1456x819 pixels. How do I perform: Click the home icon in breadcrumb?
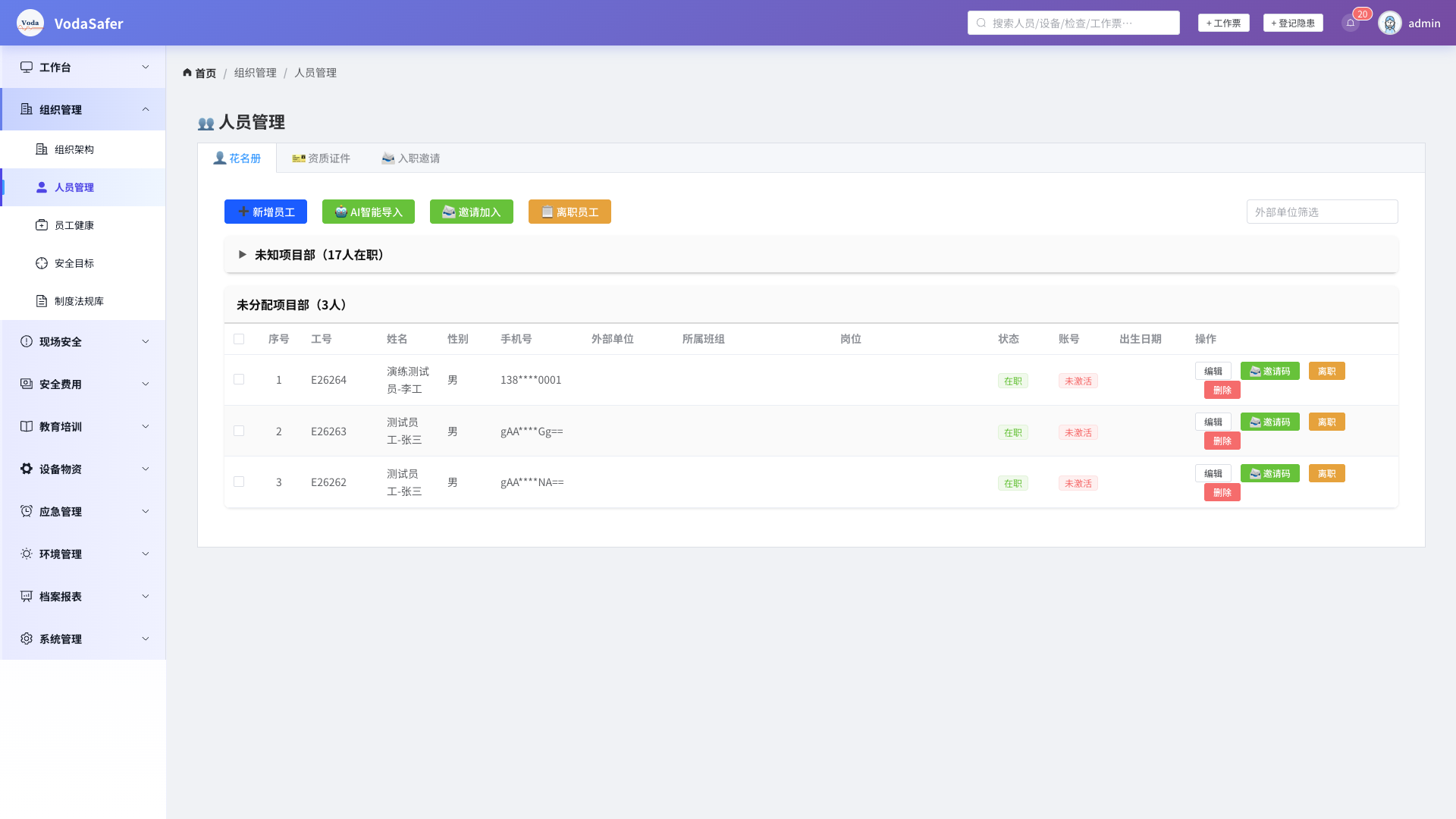(187, 73)
